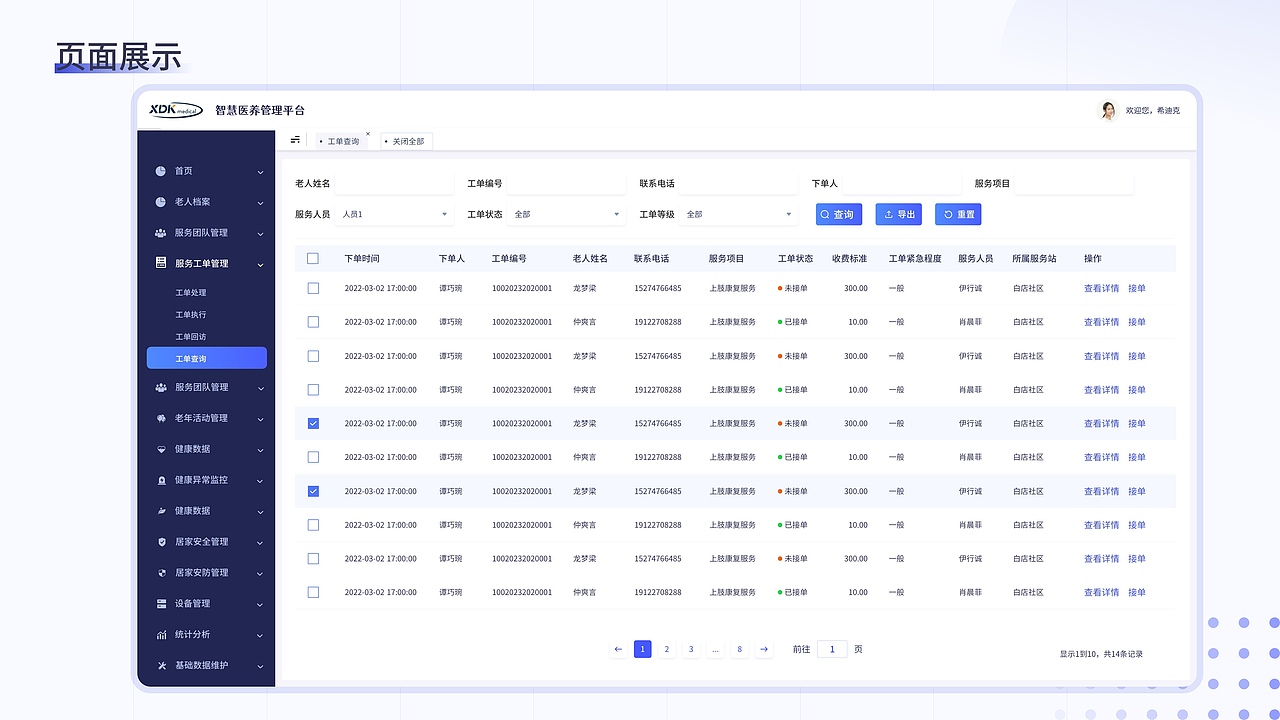Viewport: 1280px width, 720px height.
Task: Click the 居家安全管理 shield icon
Action: click(x=161, y=542)
